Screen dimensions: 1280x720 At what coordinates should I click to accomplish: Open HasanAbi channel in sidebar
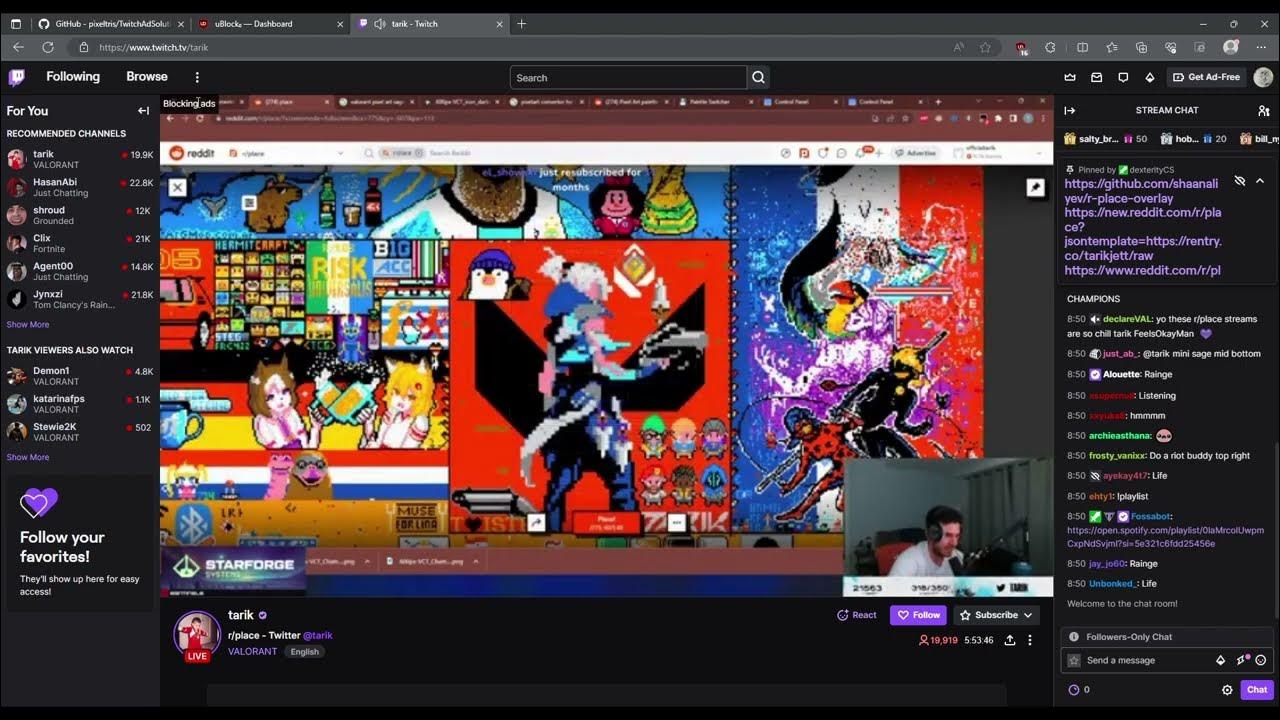click(80, 187)
